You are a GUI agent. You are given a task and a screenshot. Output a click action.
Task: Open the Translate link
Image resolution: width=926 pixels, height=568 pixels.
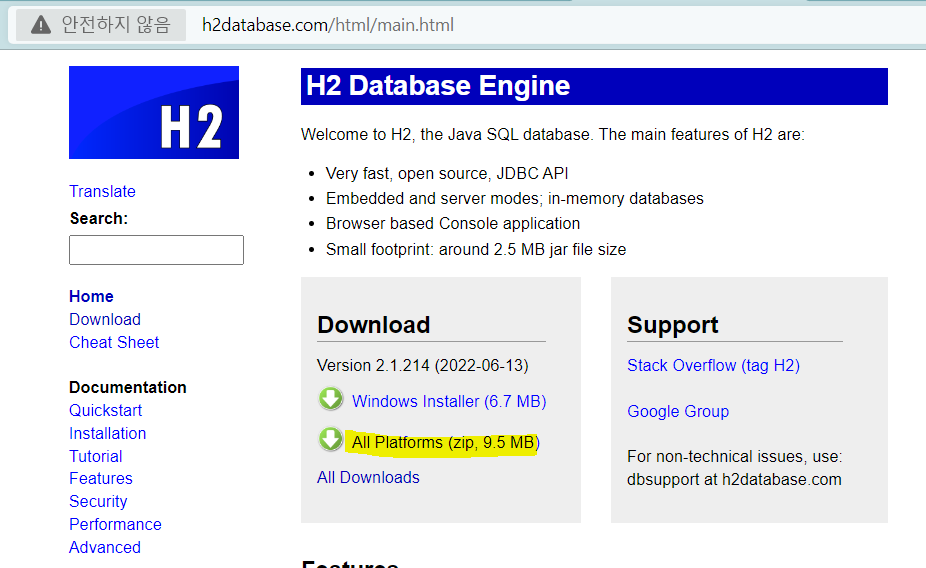(x=102, y=191)
